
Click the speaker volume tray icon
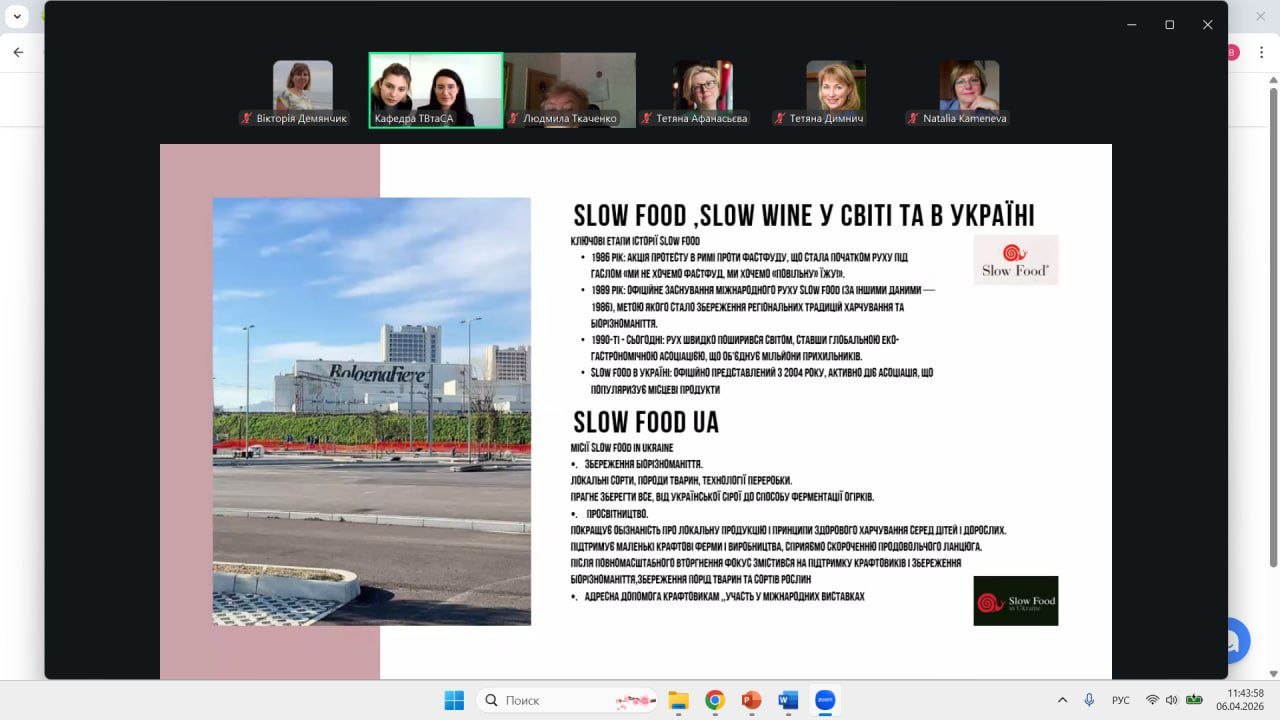pyautogui.click(x=1171, y=700)
